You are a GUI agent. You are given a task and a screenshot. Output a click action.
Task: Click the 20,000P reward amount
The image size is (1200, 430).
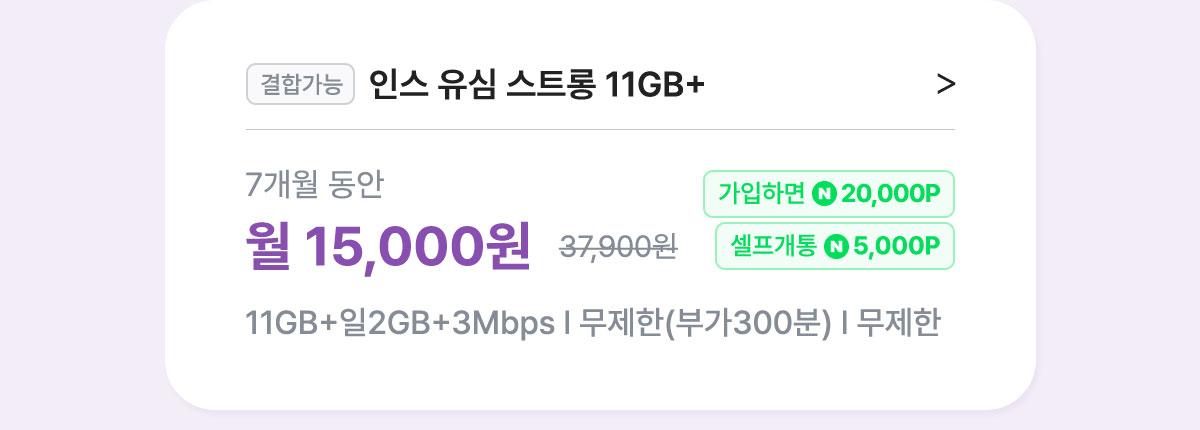tap(891, 194)
